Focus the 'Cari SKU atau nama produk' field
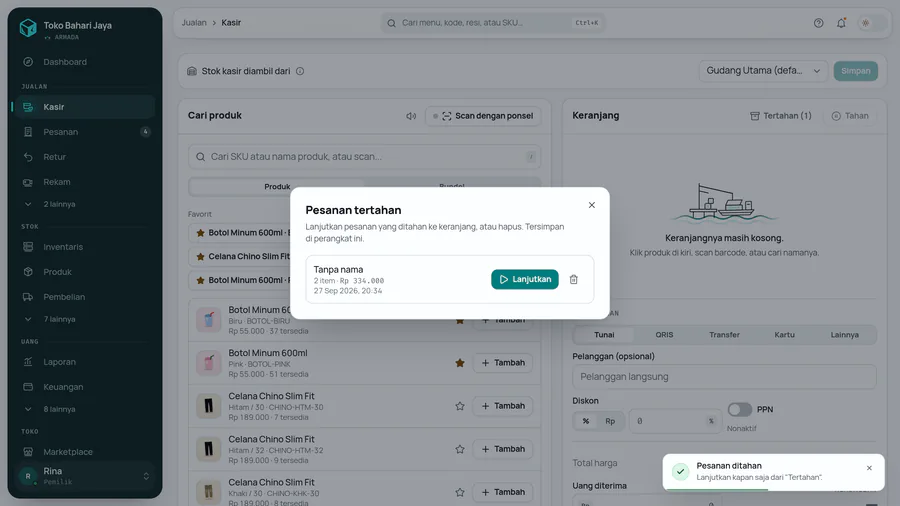This screenshot has width=900, height=506. pos(364,157)
